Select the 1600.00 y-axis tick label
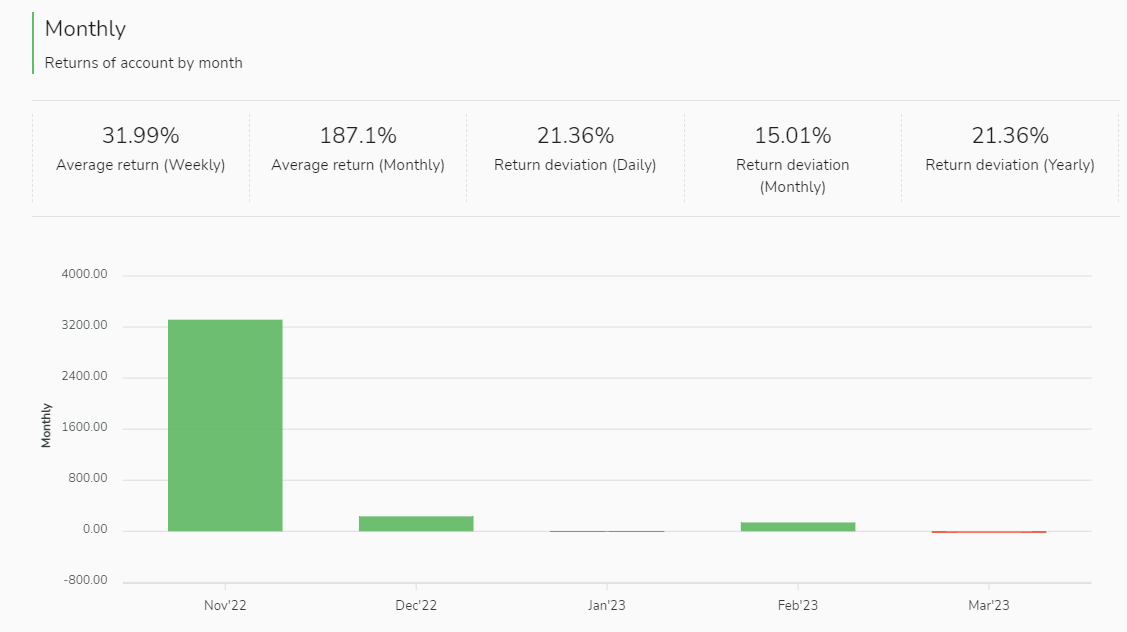The image size is (1127, 632). [x=85, y=428]
